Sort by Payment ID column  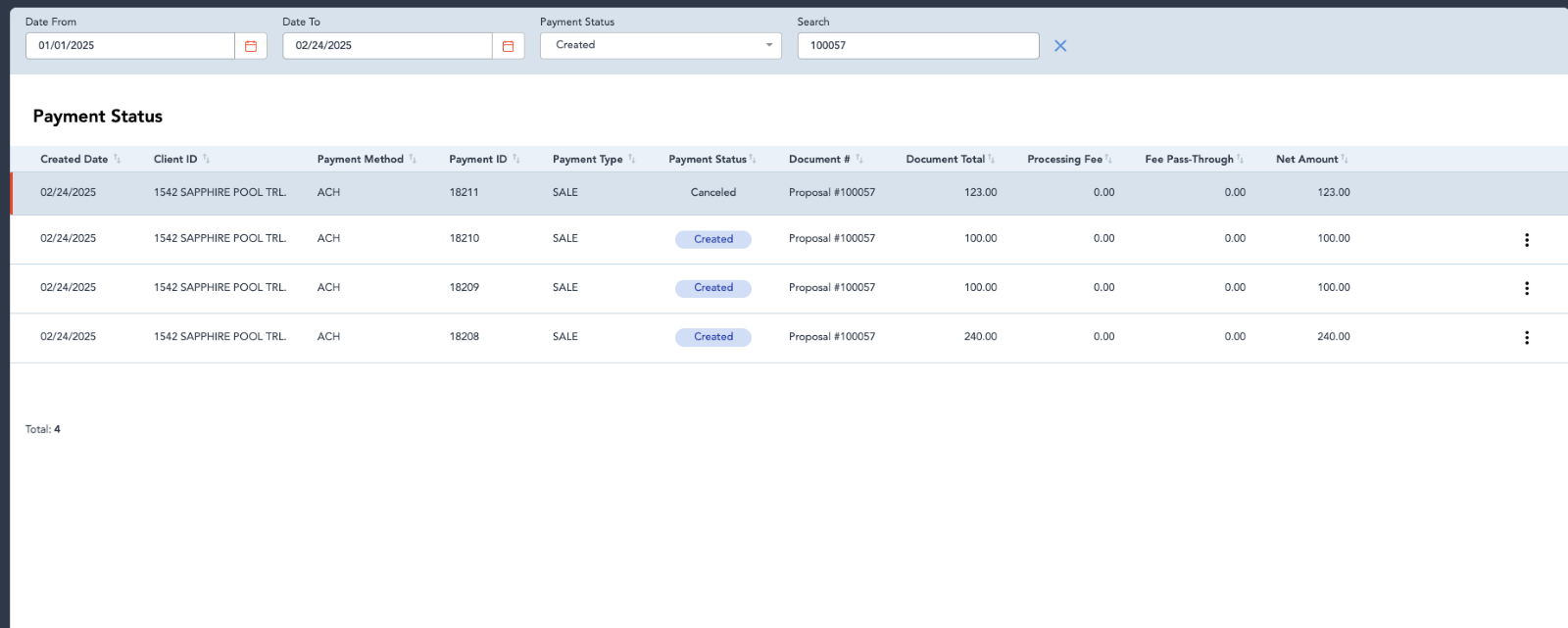(x=485, y=160)
